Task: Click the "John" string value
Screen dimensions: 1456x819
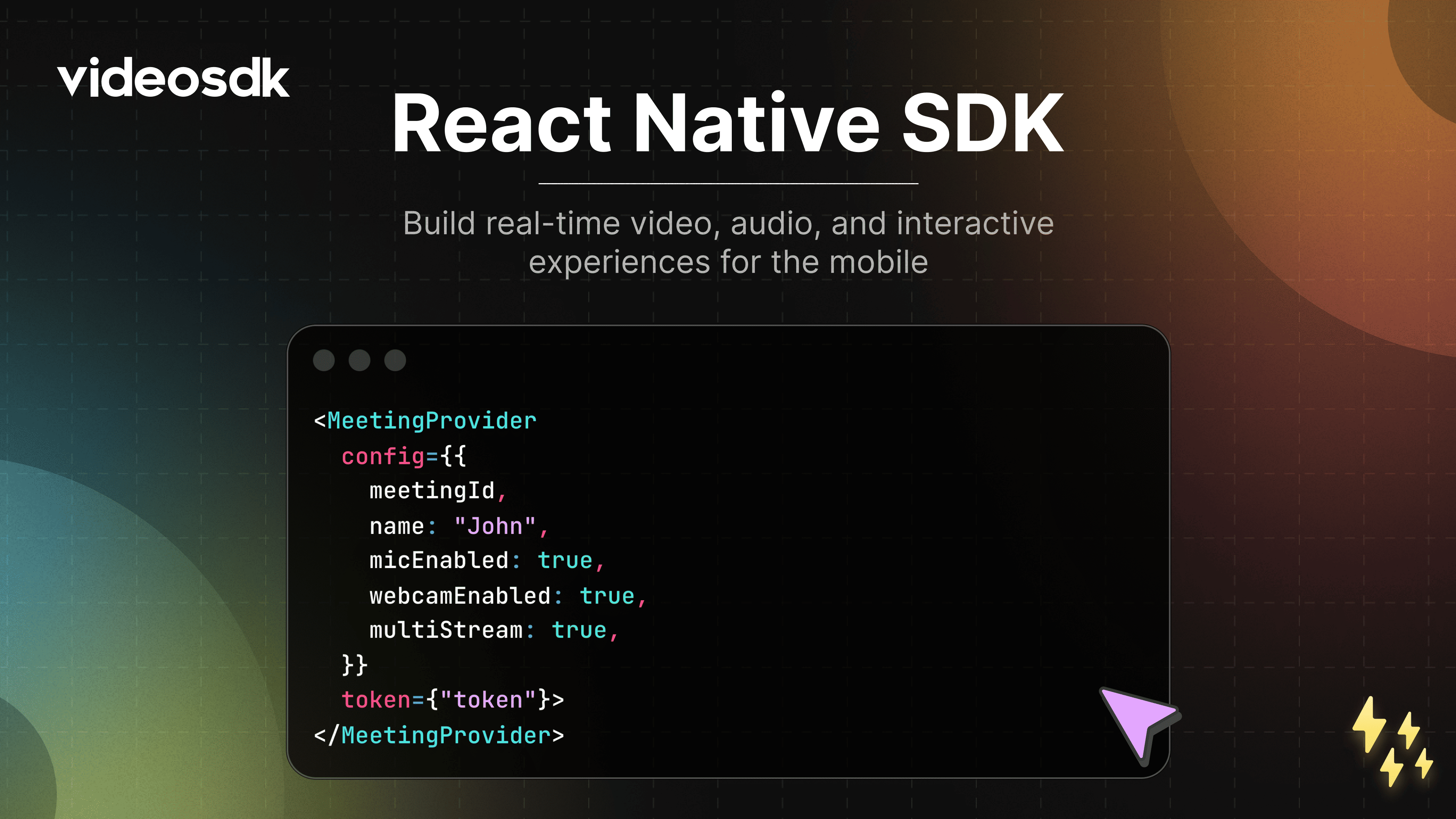Action: tap(494, 526)
